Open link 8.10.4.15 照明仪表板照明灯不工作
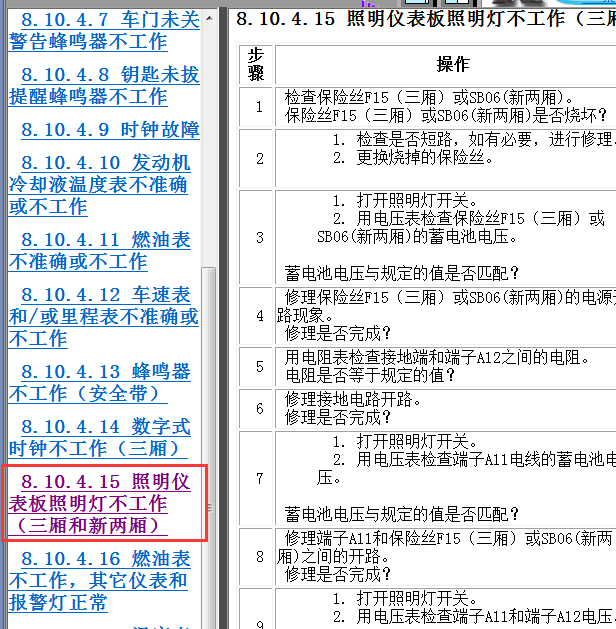Screen dimensions: 616x629 [x=99, y=503]
